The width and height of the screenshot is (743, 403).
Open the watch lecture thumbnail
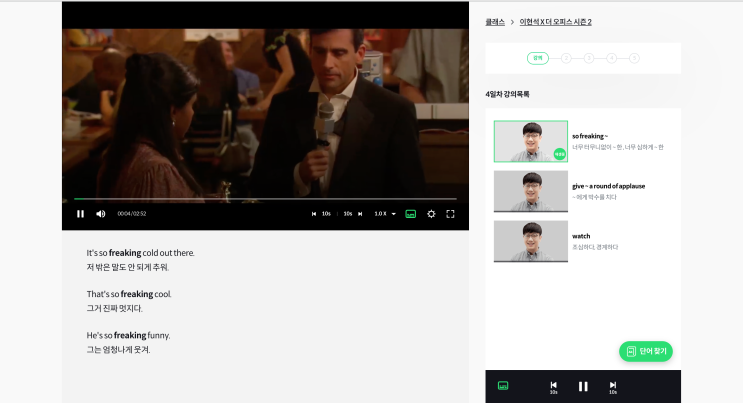point(531,241)
